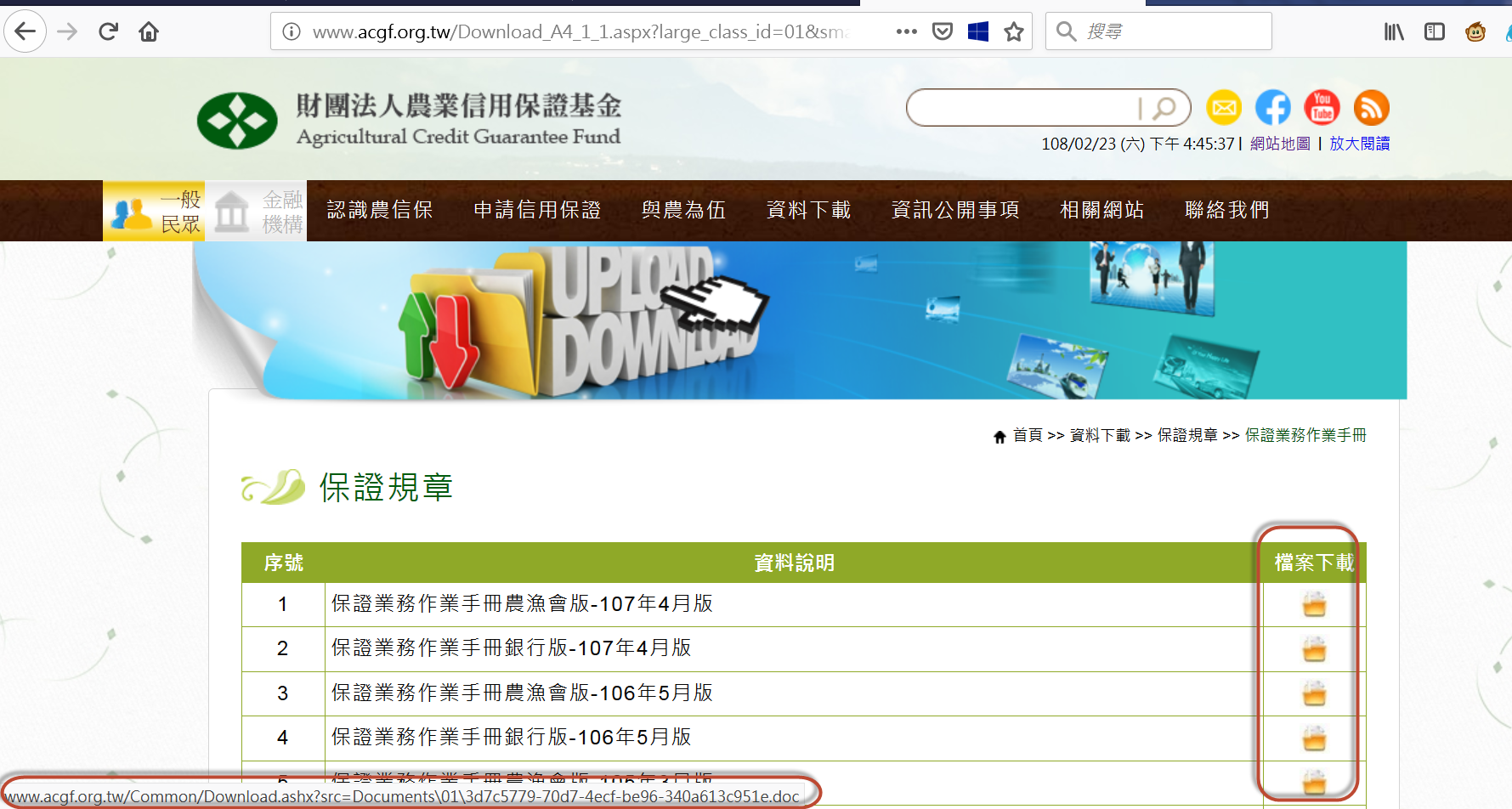The image size is (1512, 809).
Task: Open the 與農為伍 menu
Action: 683,210
